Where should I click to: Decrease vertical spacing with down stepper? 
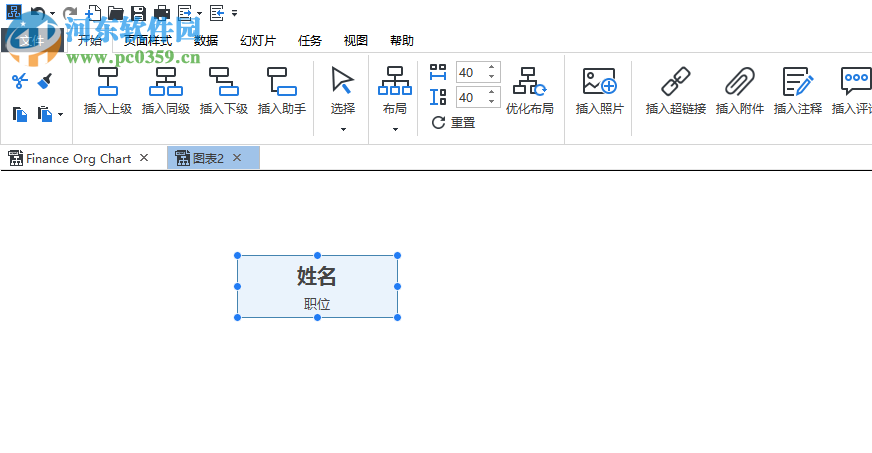492,102
